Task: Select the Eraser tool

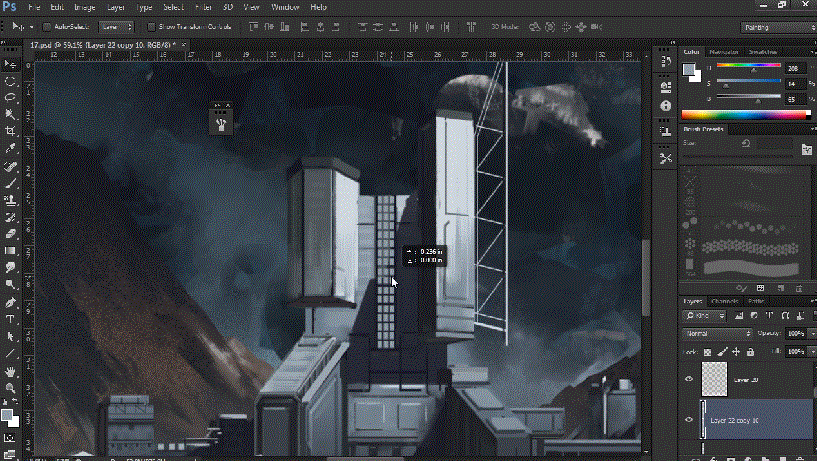Action: point(10,234)
